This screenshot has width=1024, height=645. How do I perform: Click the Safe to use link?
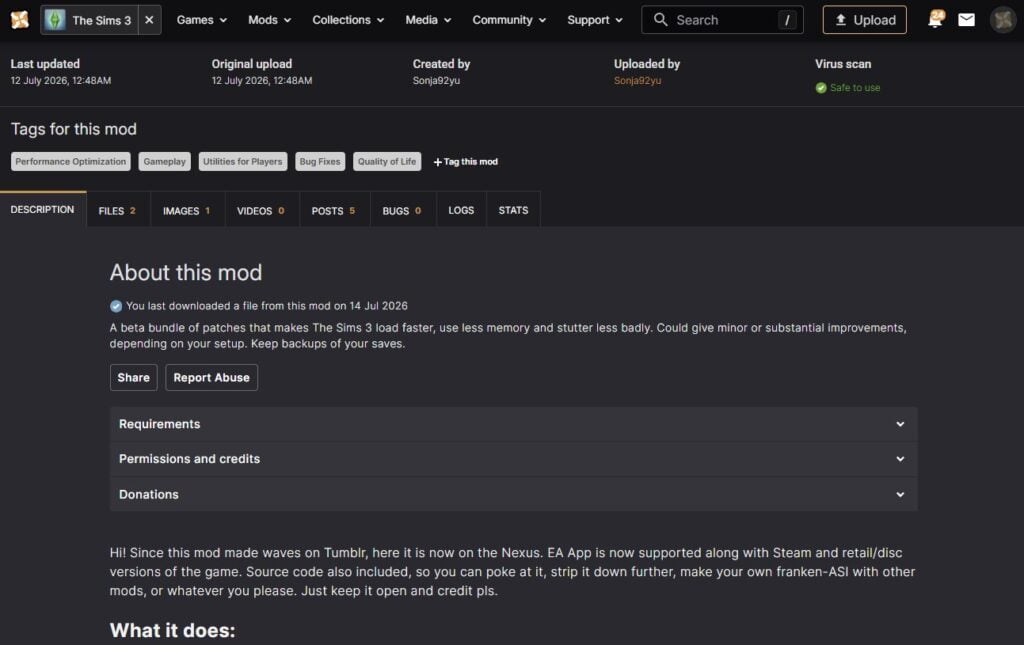pyautogui.click(x=855, y=87)
